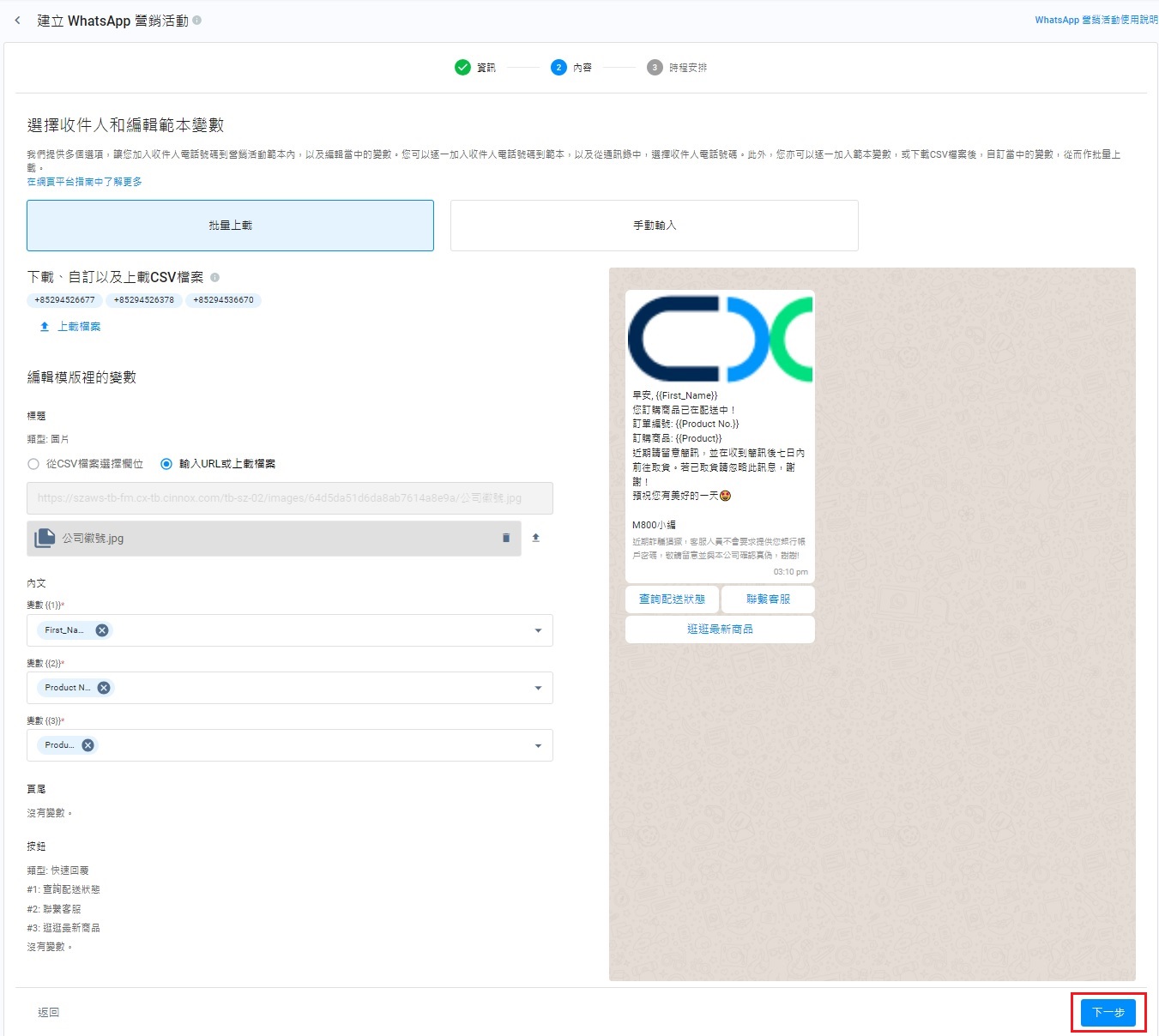Viewport: 1159px width, 1036px height.
Task: Click the 編輯模版裡的變數 heading
Action: [x=81, y=377]
